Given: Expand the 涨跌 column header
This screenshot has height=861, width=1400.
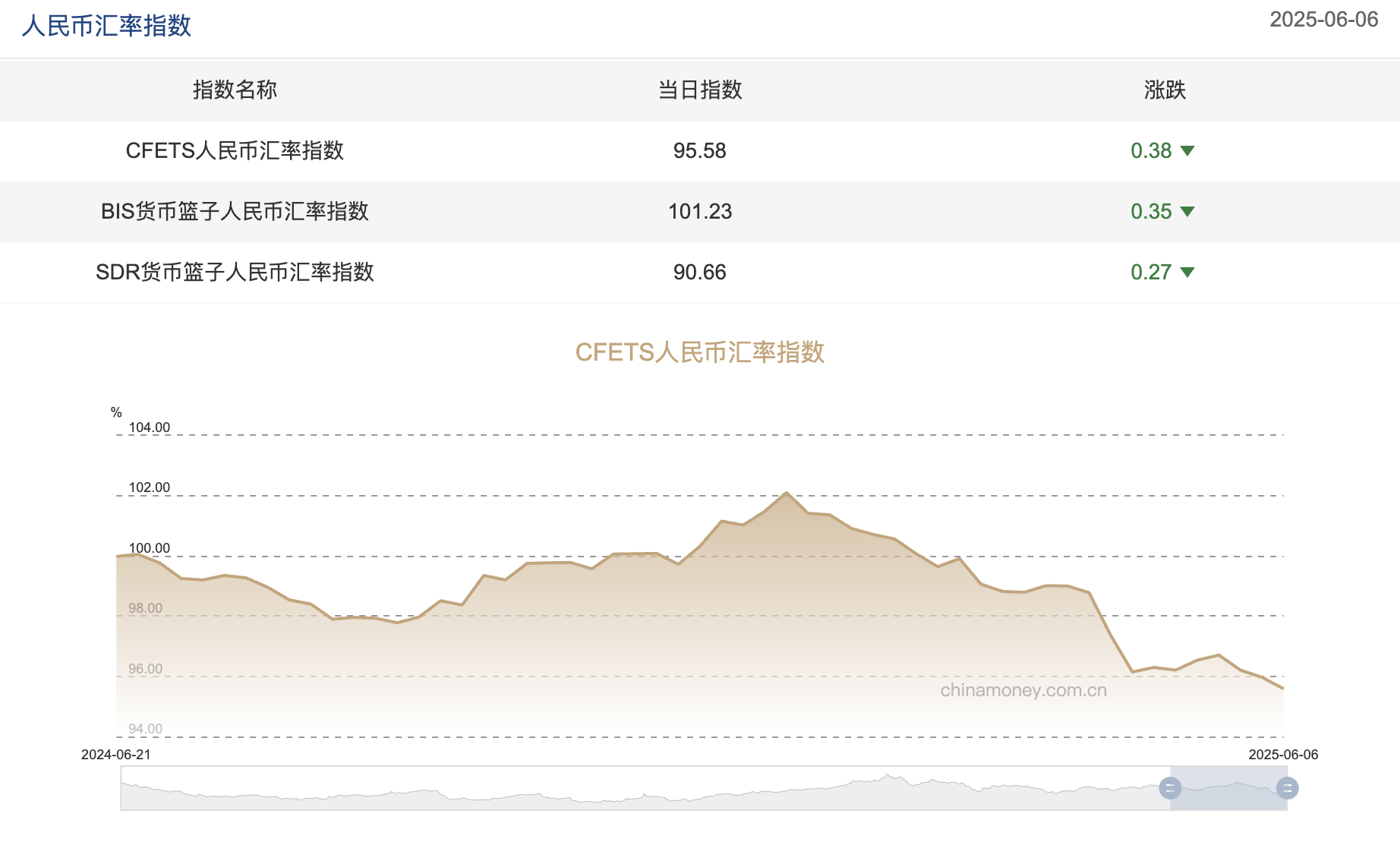Looking at the screenshot, I should (1164, 90).
